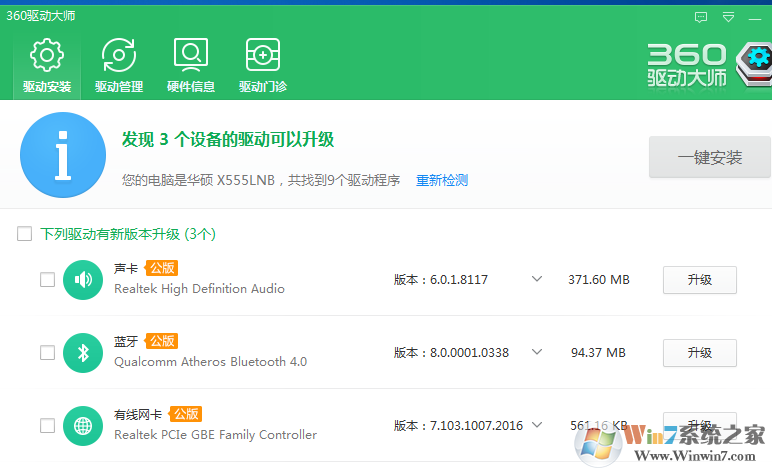Tick the Realtek High Definition Audio checkbox
The image size is (772, 470).
click(x=47, y=280)
